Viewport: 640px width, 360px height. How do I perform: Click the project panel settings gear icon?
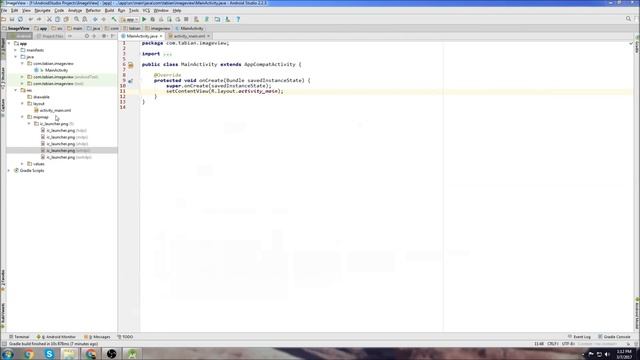click(x=104, y=36)
